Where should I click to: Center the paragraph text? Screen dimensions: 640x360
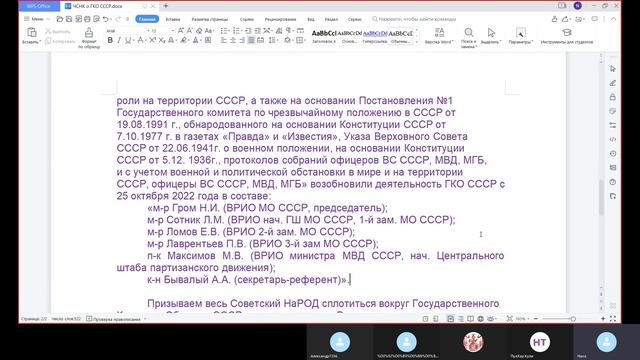click(233, 40)
